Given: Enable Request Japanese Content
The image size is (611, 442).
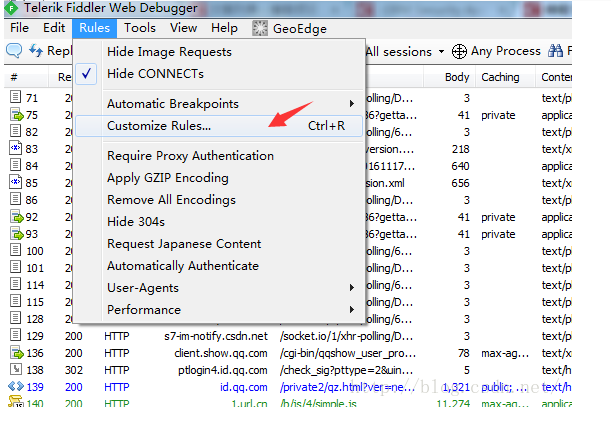Looking at the screenshot, I should [219, 244].
